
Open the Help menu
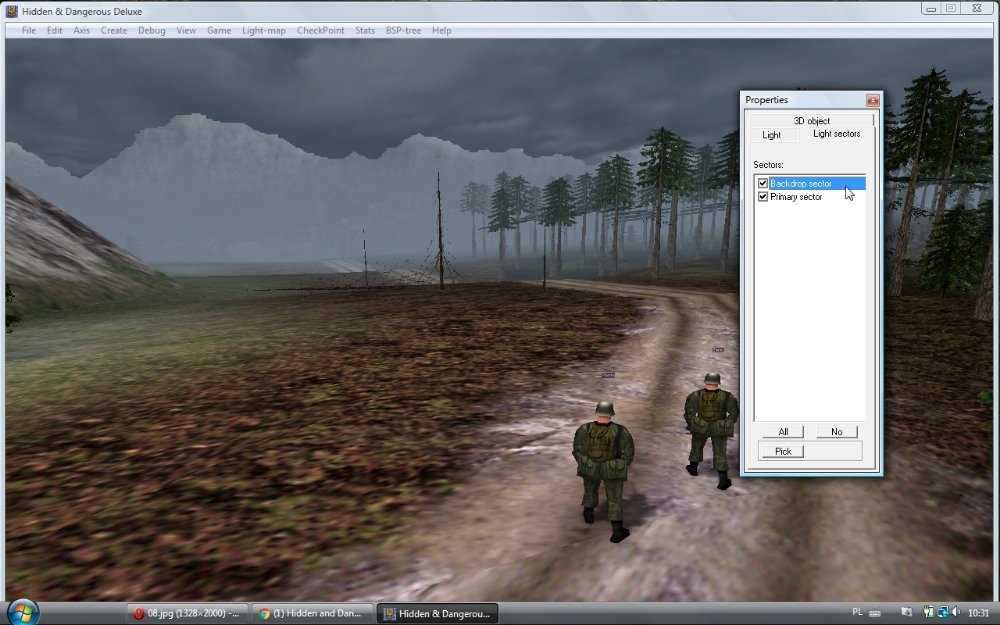(x=441, y=31)
